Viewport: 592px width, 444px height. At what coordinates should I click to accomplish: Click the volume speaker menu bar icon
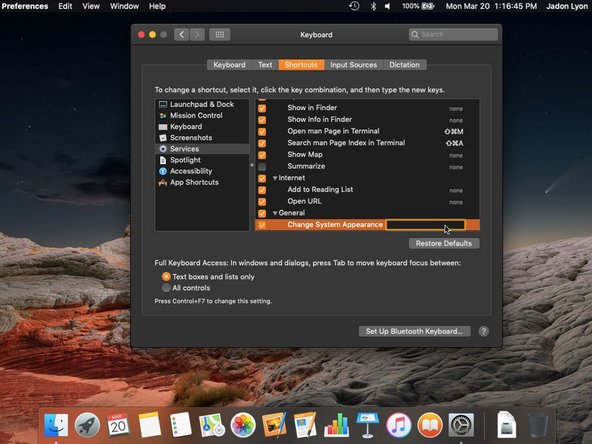tap(388, 6)
